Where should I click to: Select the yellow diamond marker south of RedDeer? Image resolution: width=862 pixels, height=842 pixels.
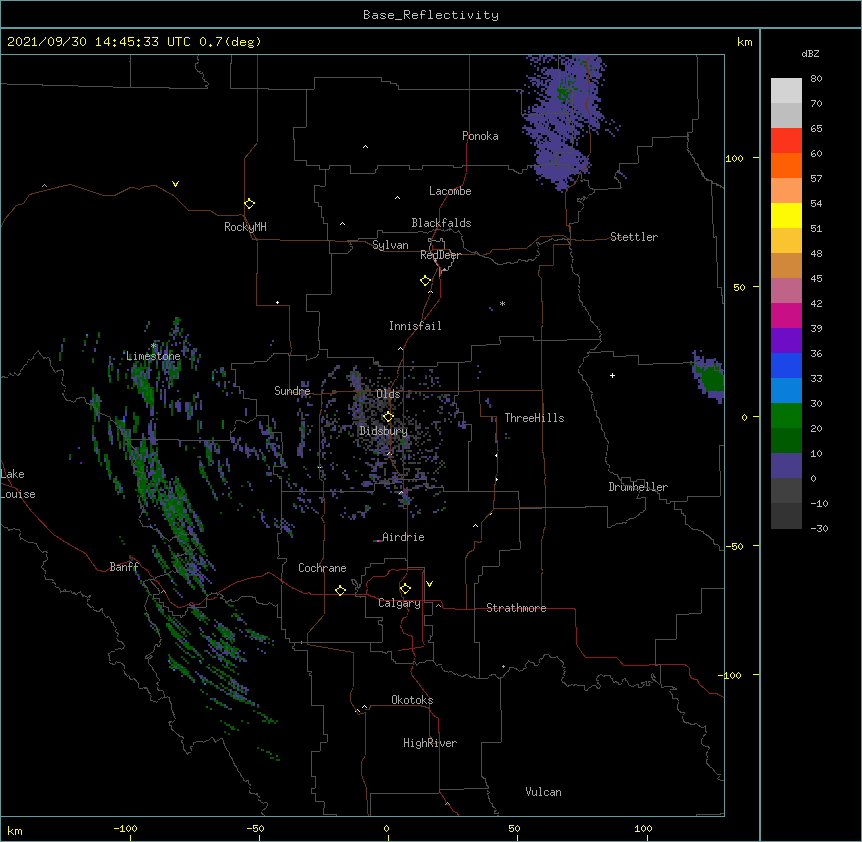point(426,281)
